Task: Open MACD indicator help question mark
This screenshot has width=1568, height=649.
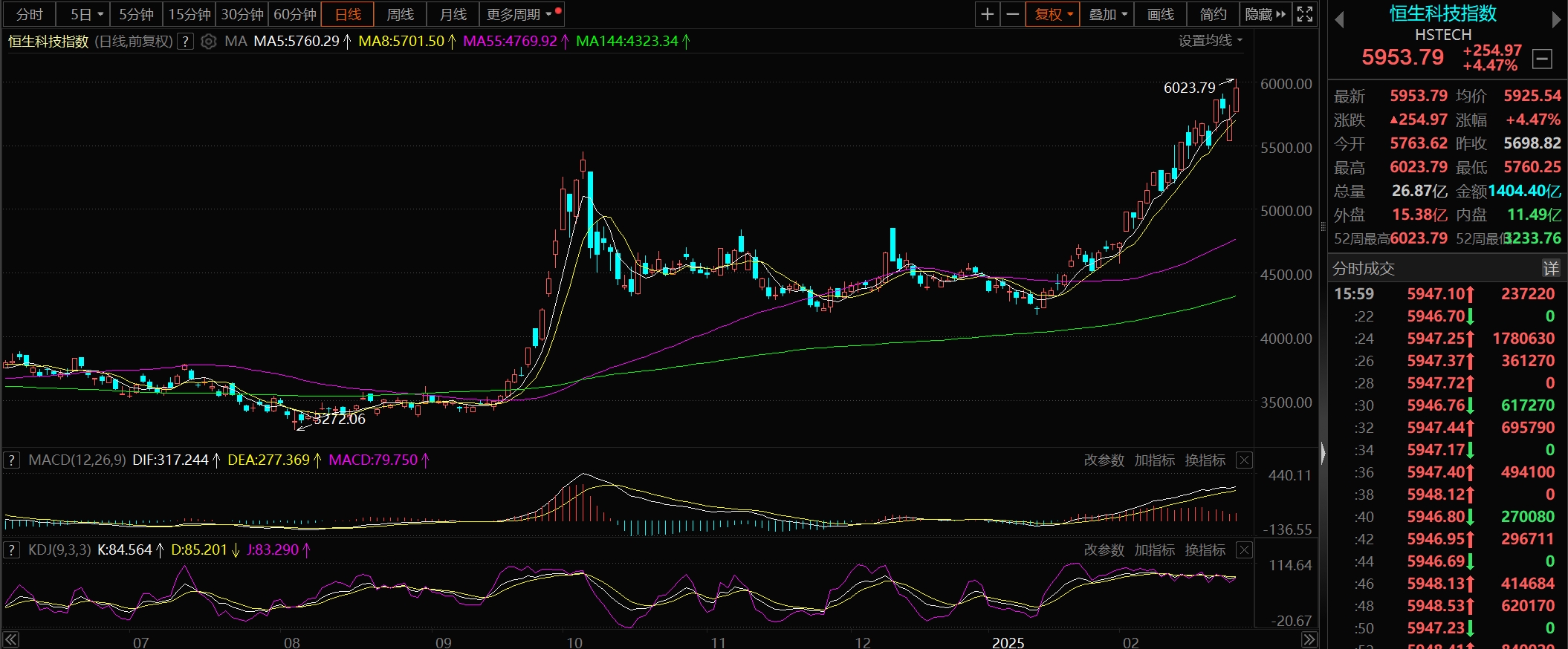Action: pos(11,460)
